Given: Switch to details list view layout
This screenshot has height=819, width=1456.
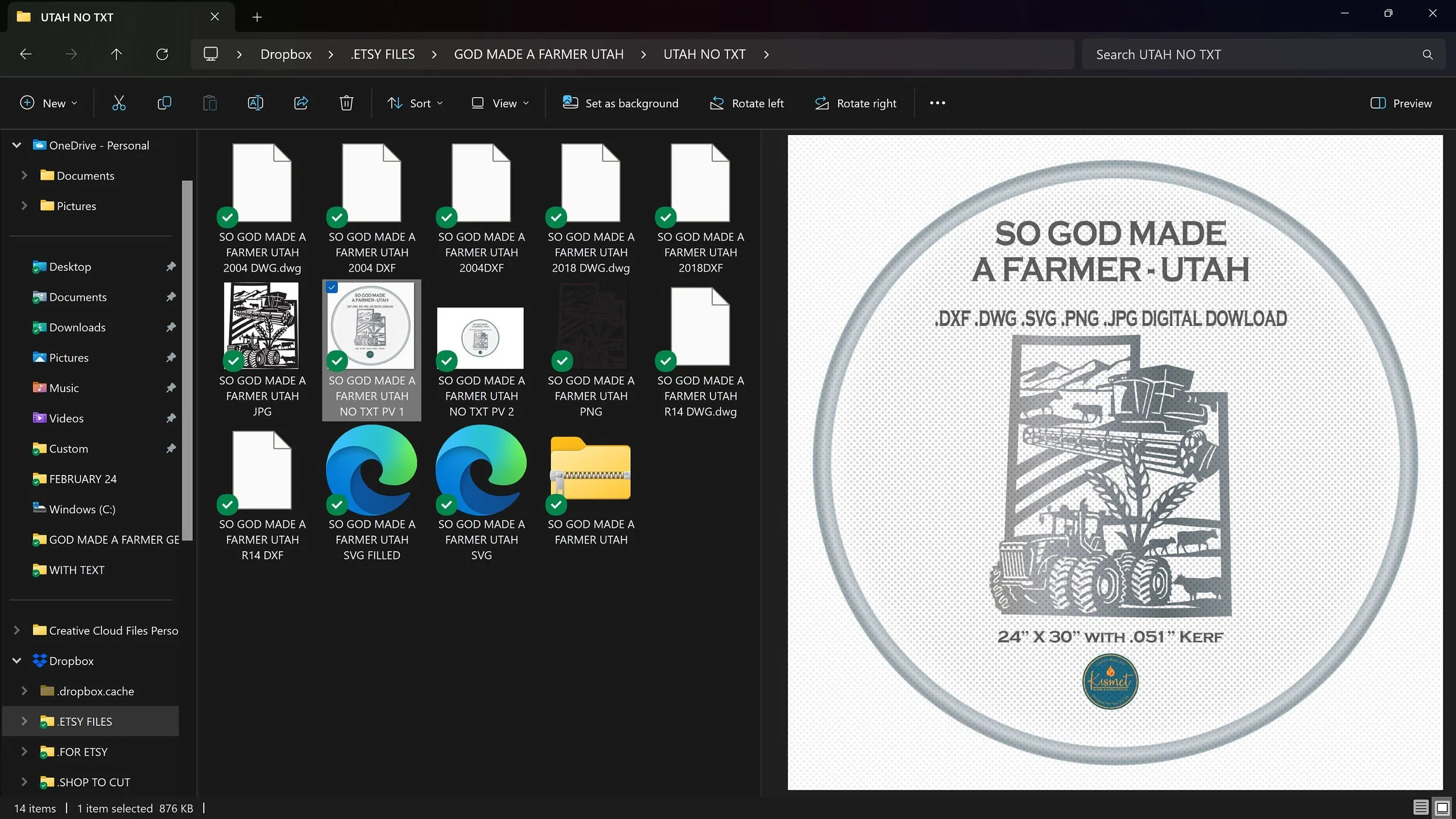Looking at the screenshot, I should coord(1420,807).
